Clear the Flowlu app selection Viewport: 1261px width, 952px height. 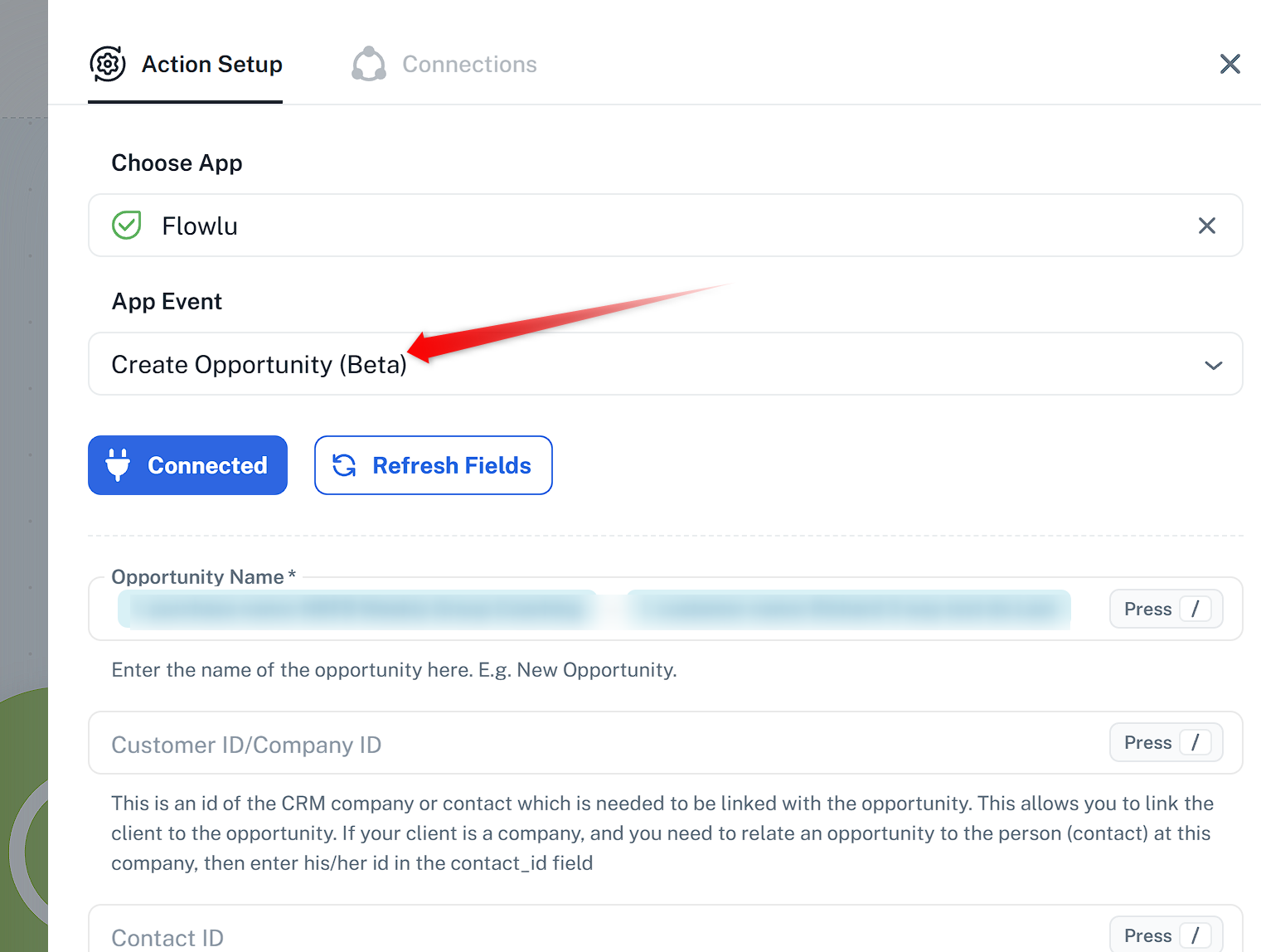coord(1207,226)
